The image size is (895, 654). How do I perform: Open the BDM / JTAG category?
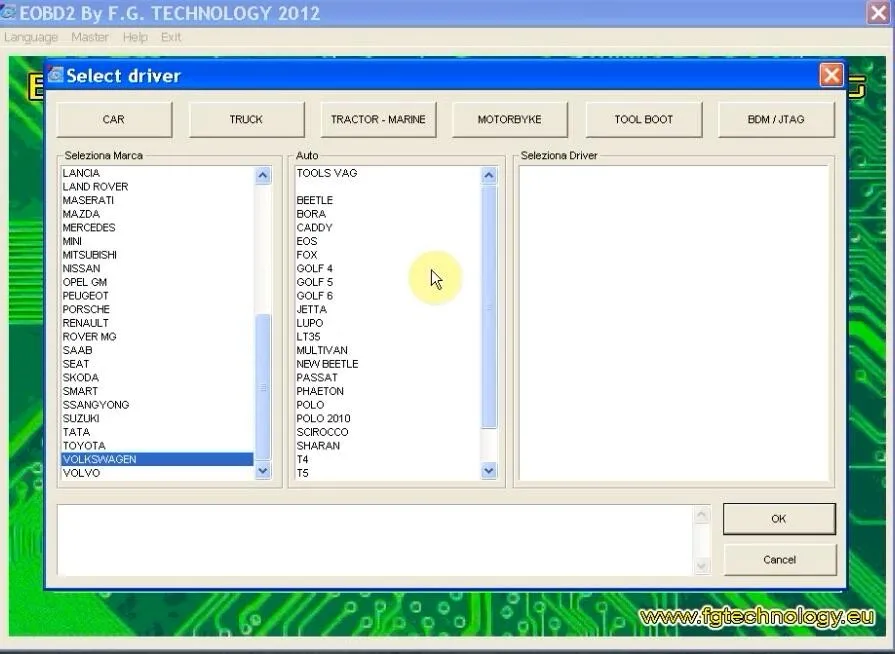776,119
